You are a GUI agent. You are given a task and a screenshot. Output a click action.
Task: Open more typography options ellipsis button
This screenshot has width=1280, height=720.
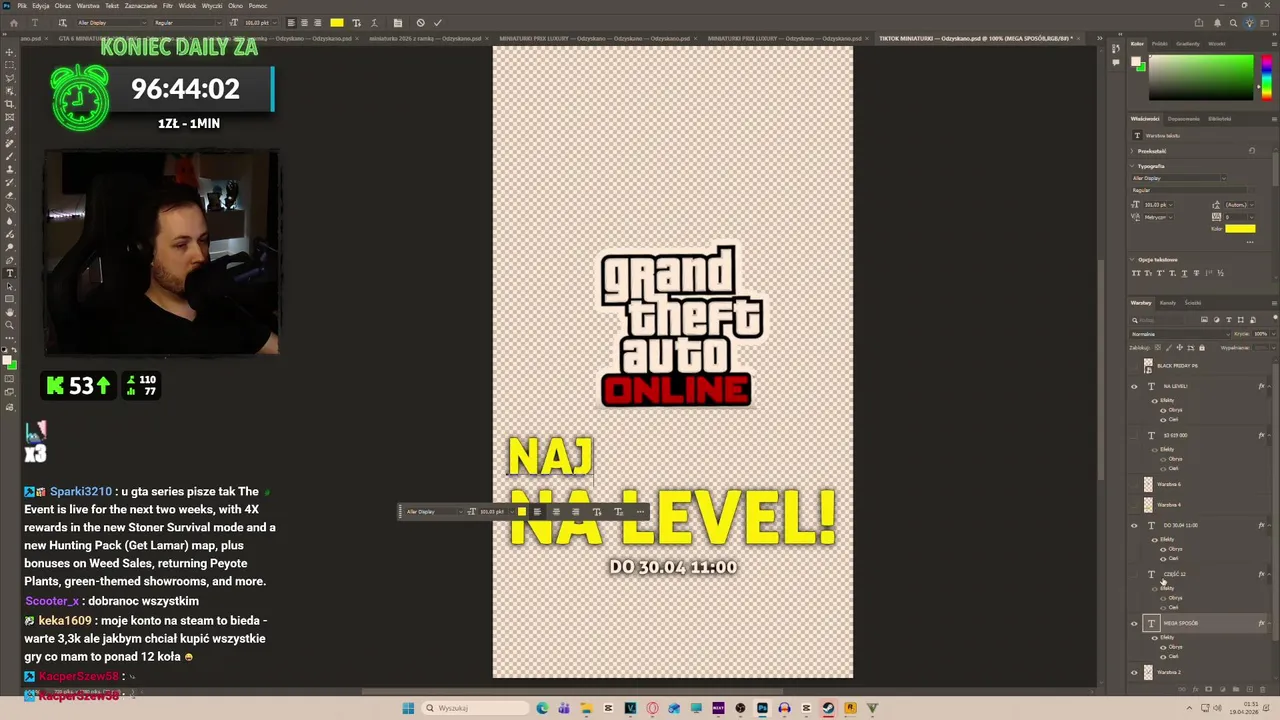1250,242
